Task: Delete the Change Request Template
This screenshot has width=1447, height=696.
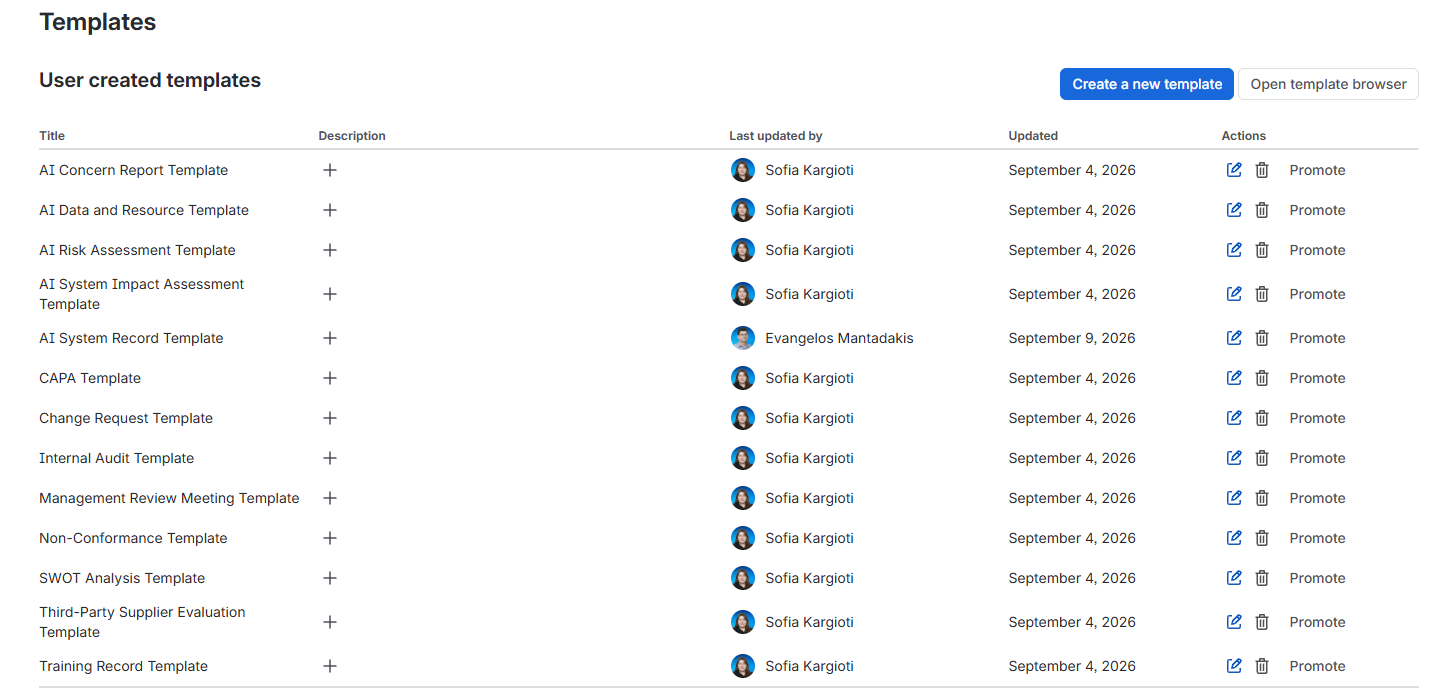Action: coord(1262,418)
